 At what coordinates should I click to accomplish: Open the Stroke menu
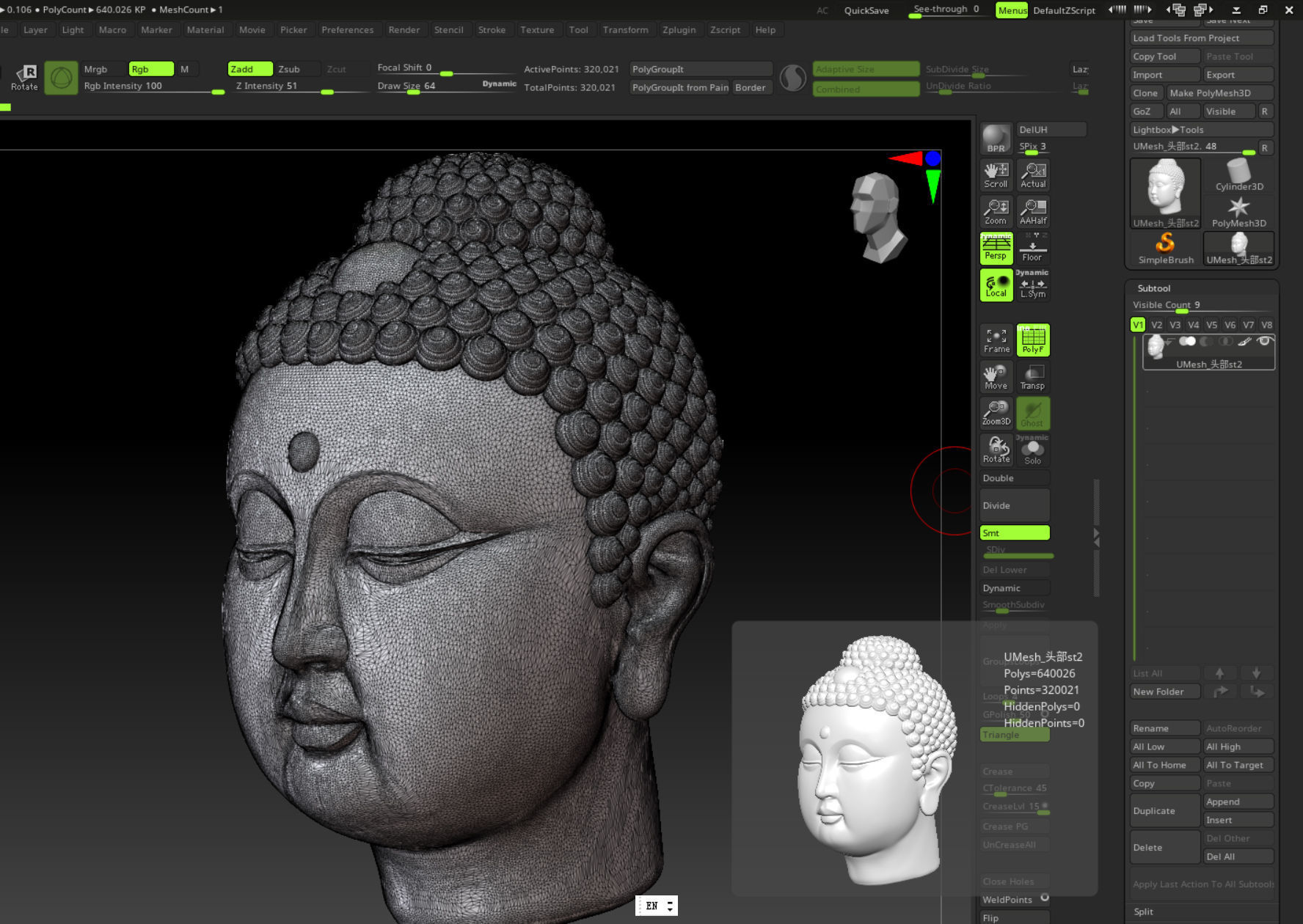click(492, 30)
